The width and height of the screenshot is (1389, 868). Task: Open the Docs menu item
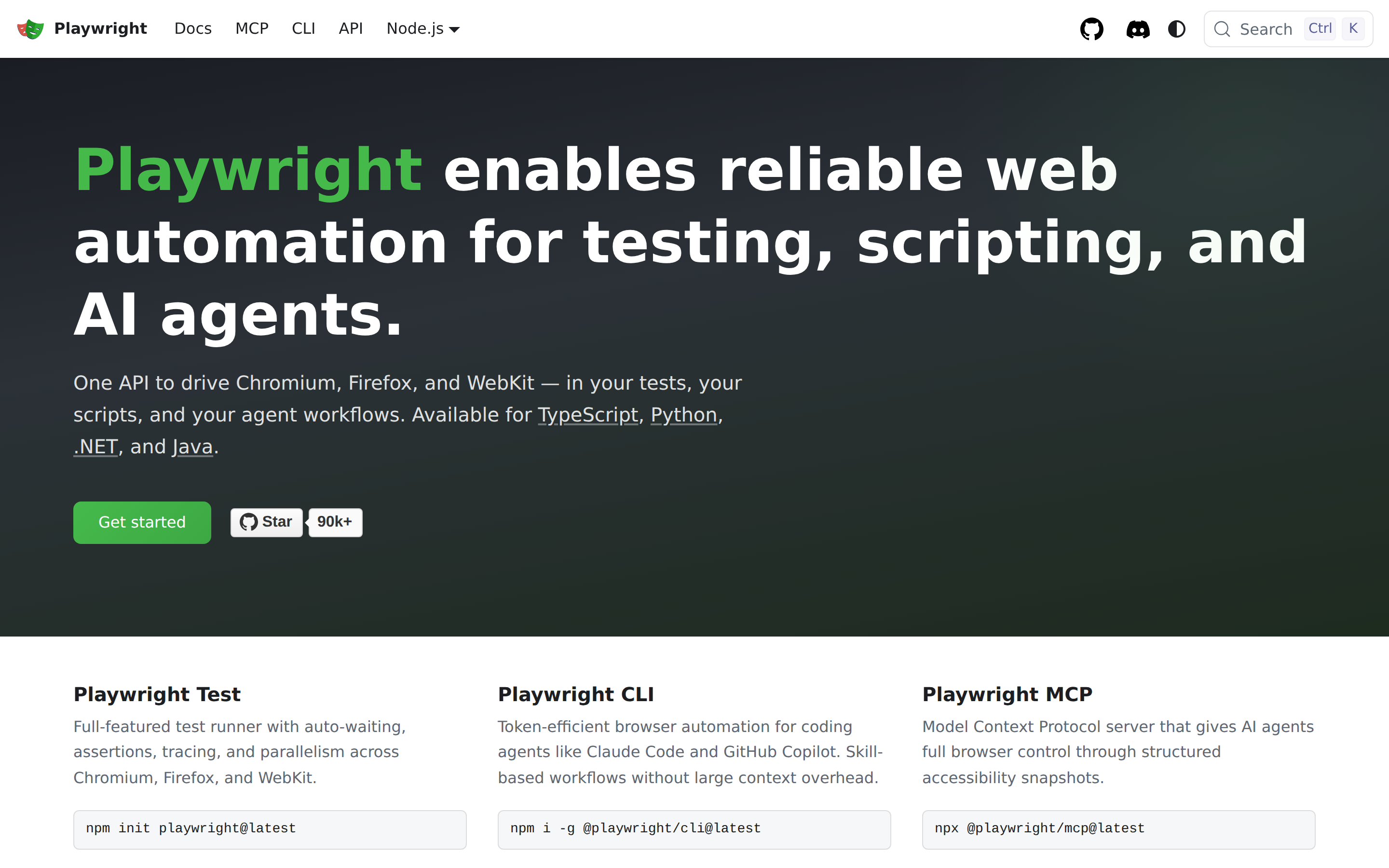(x=193, y=29)
